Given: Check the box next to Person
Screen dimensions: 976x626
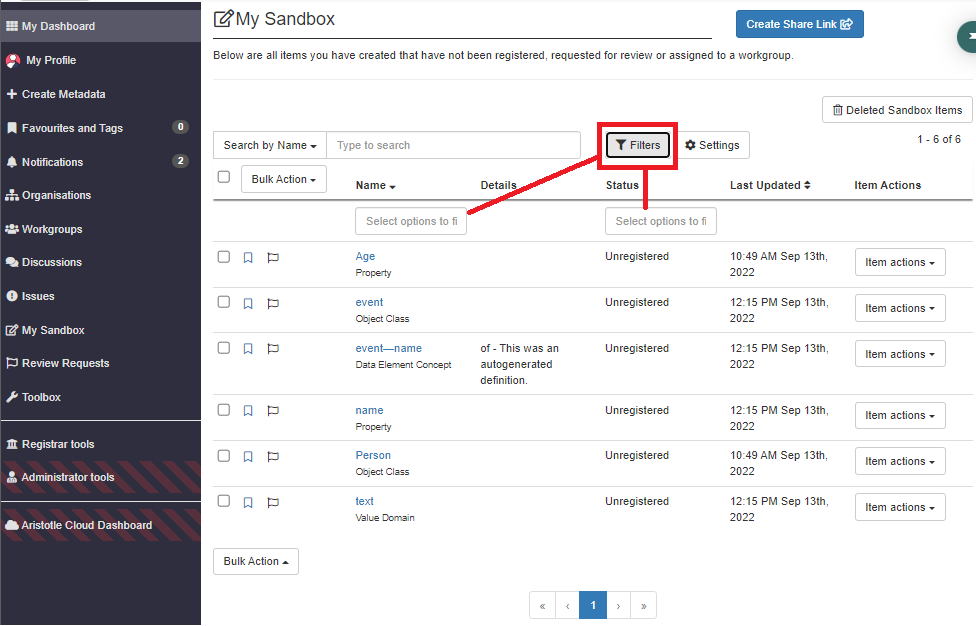Looking at the screenshot, I should [x=224, y=456].
